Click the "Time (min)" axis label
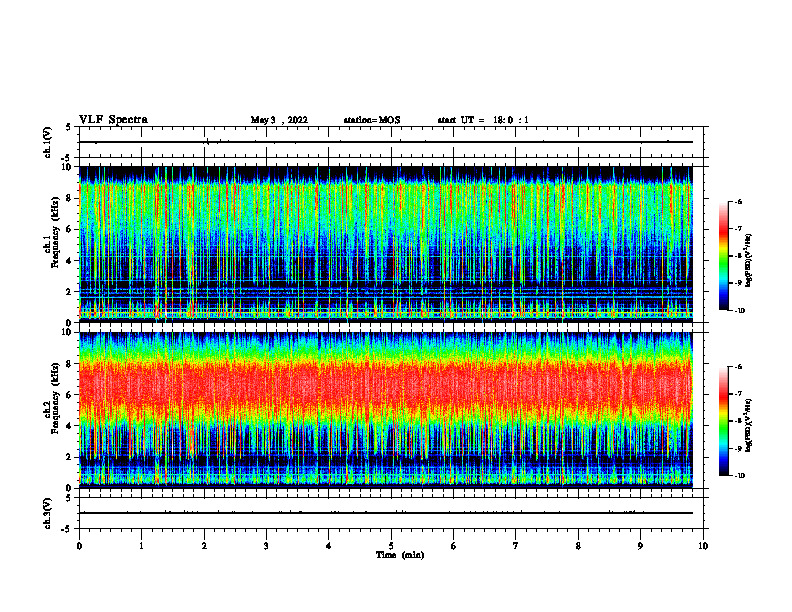Screen dimensions: 792x612 click(x=400, y=555)
